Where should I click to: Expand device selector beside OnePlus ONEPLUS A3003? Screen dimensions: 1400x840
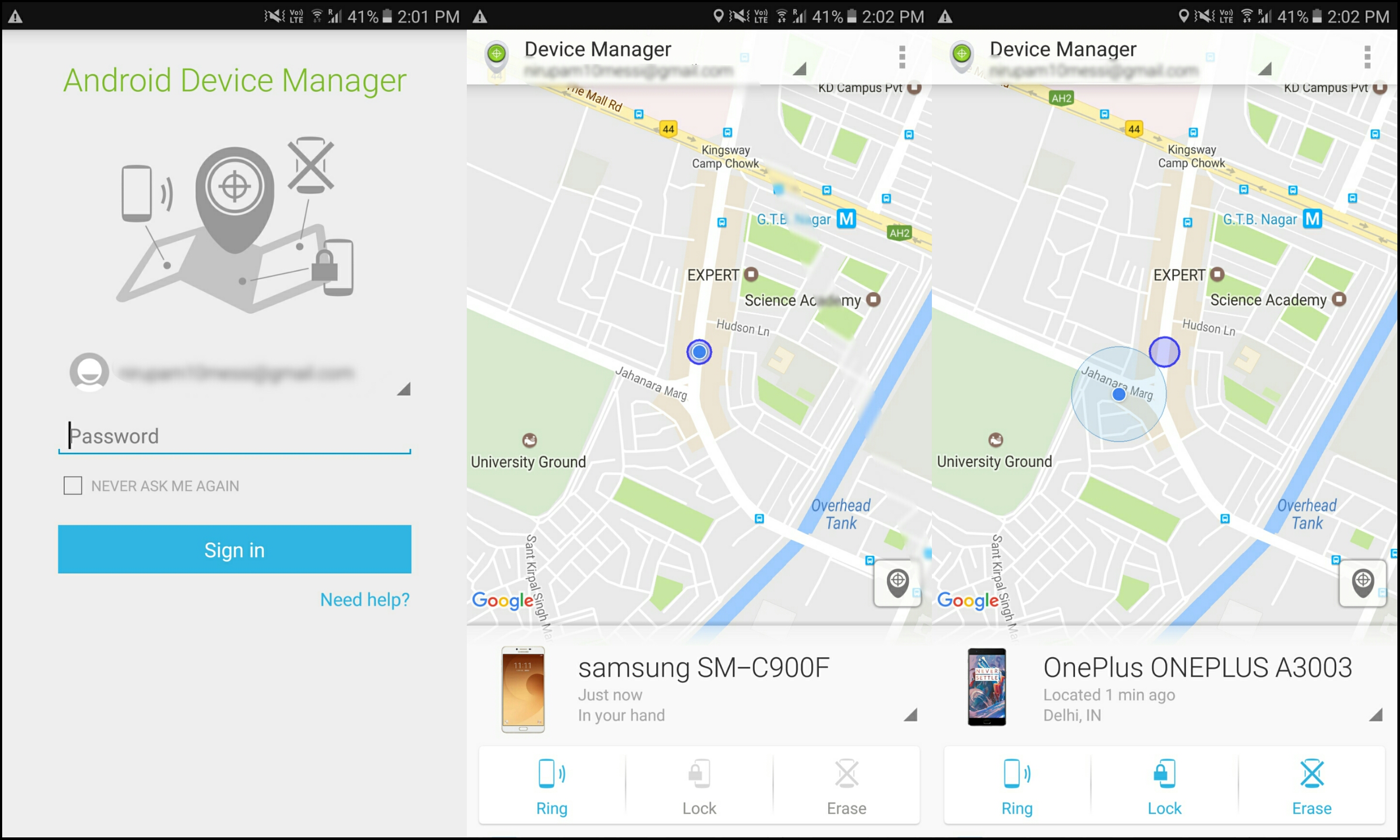pyautogui.click(x=1375, y=714)
